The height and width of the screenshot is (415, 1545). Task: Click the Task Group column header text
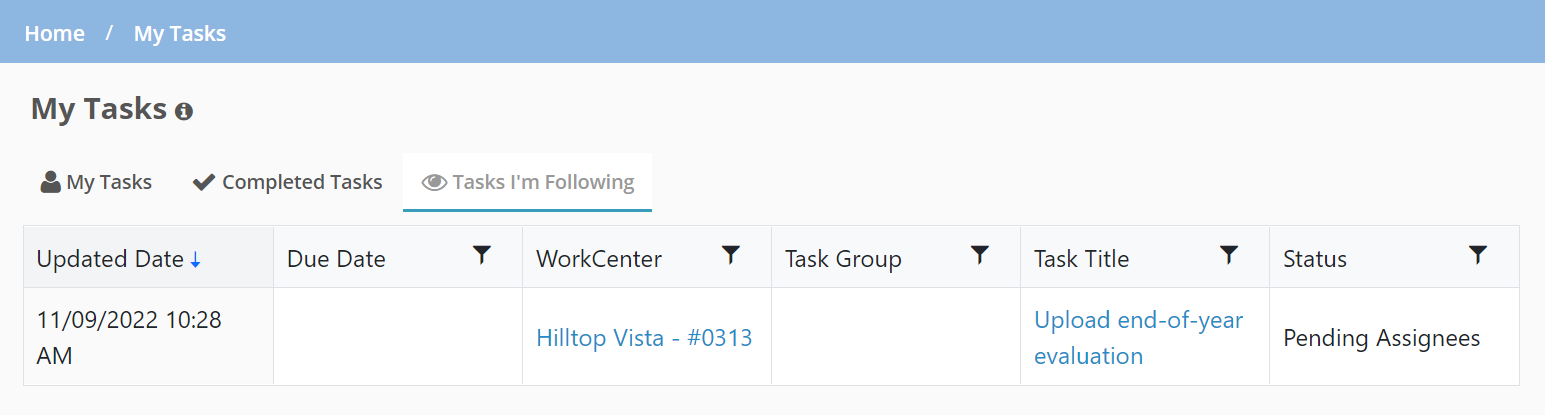843,259
